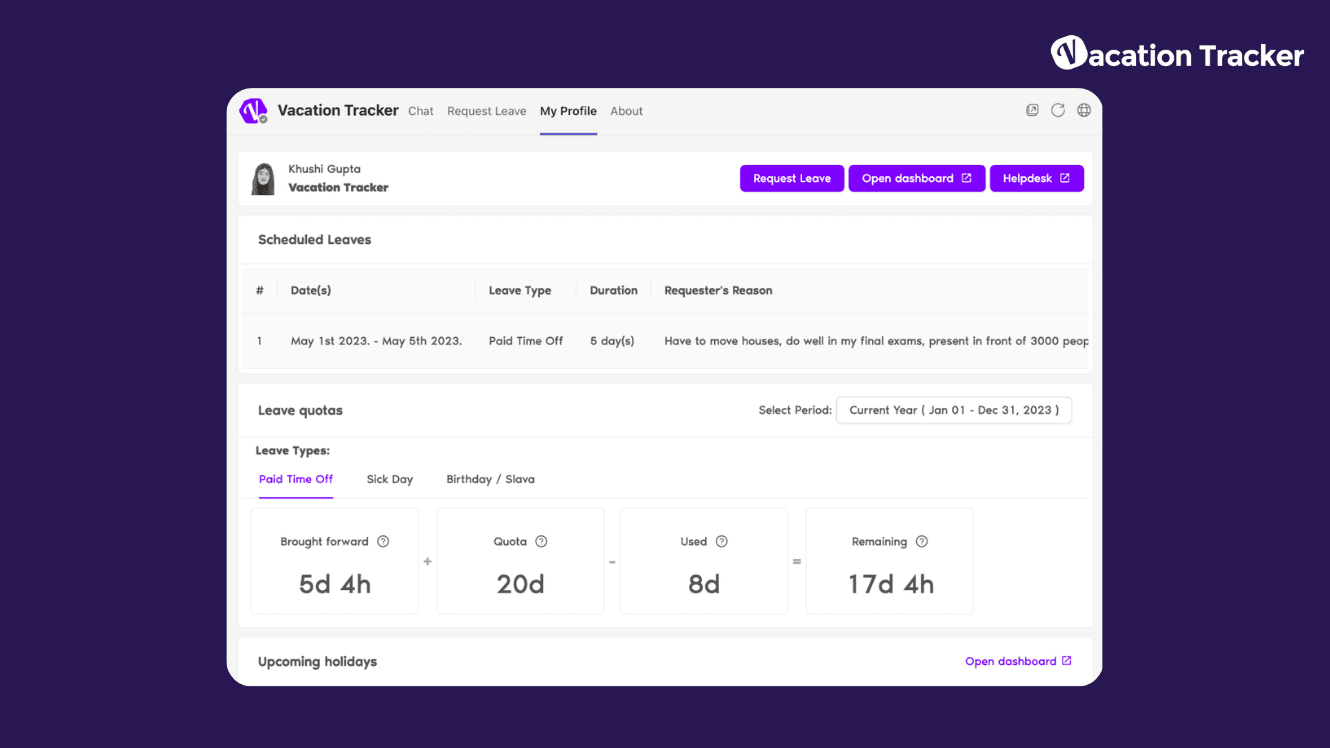Click help icon next to Remaining

[922, 542]
